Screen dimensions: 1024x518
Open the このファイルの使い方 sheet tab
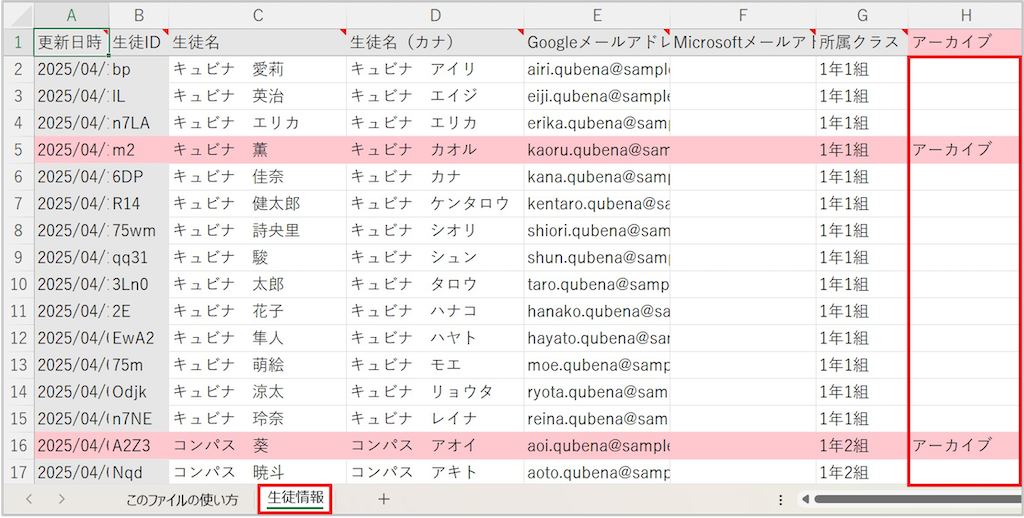(x=182, y=500)
